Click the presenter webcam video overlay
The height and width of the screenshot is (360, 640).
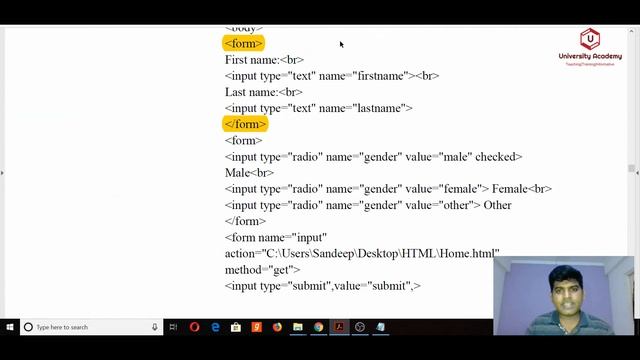point(564,296)
